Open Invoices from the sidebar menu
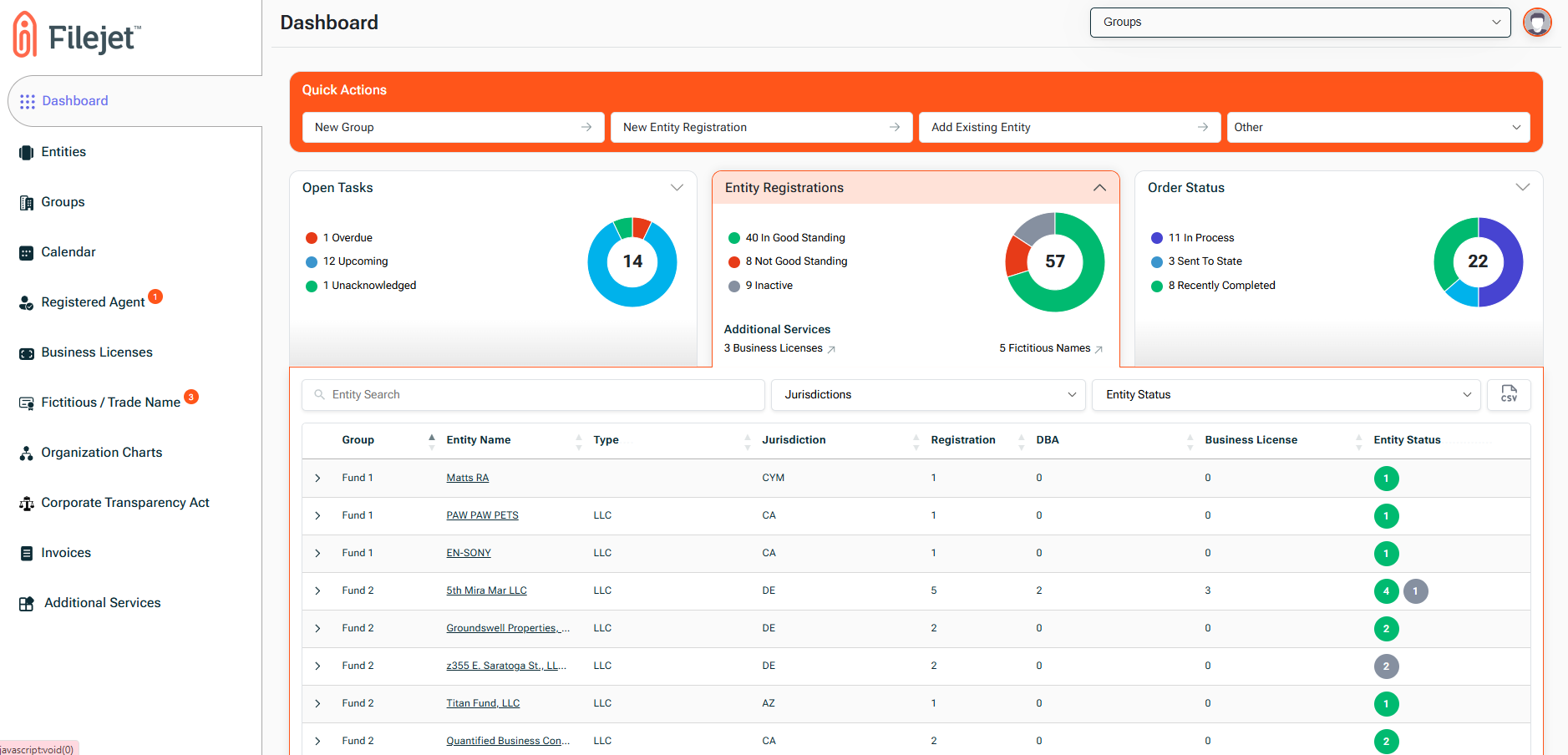Image resolution: width=1568 pixels, height=755 pixels. (28, 552)
